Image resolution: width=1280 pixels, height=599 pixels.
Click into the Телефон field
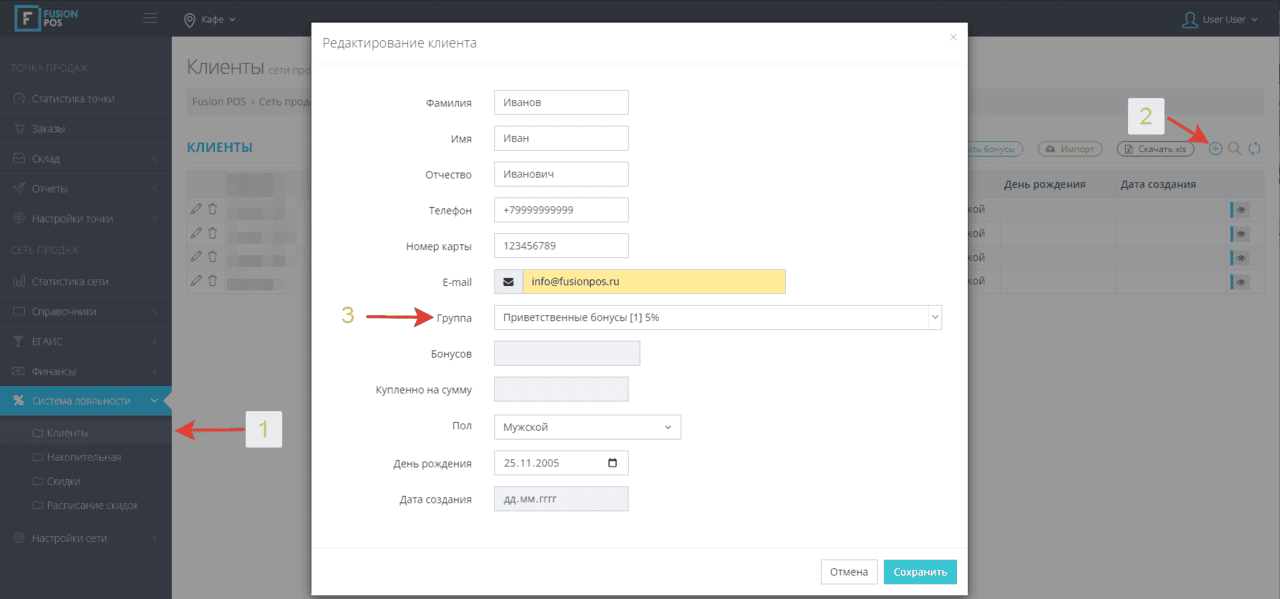point(561,210)
